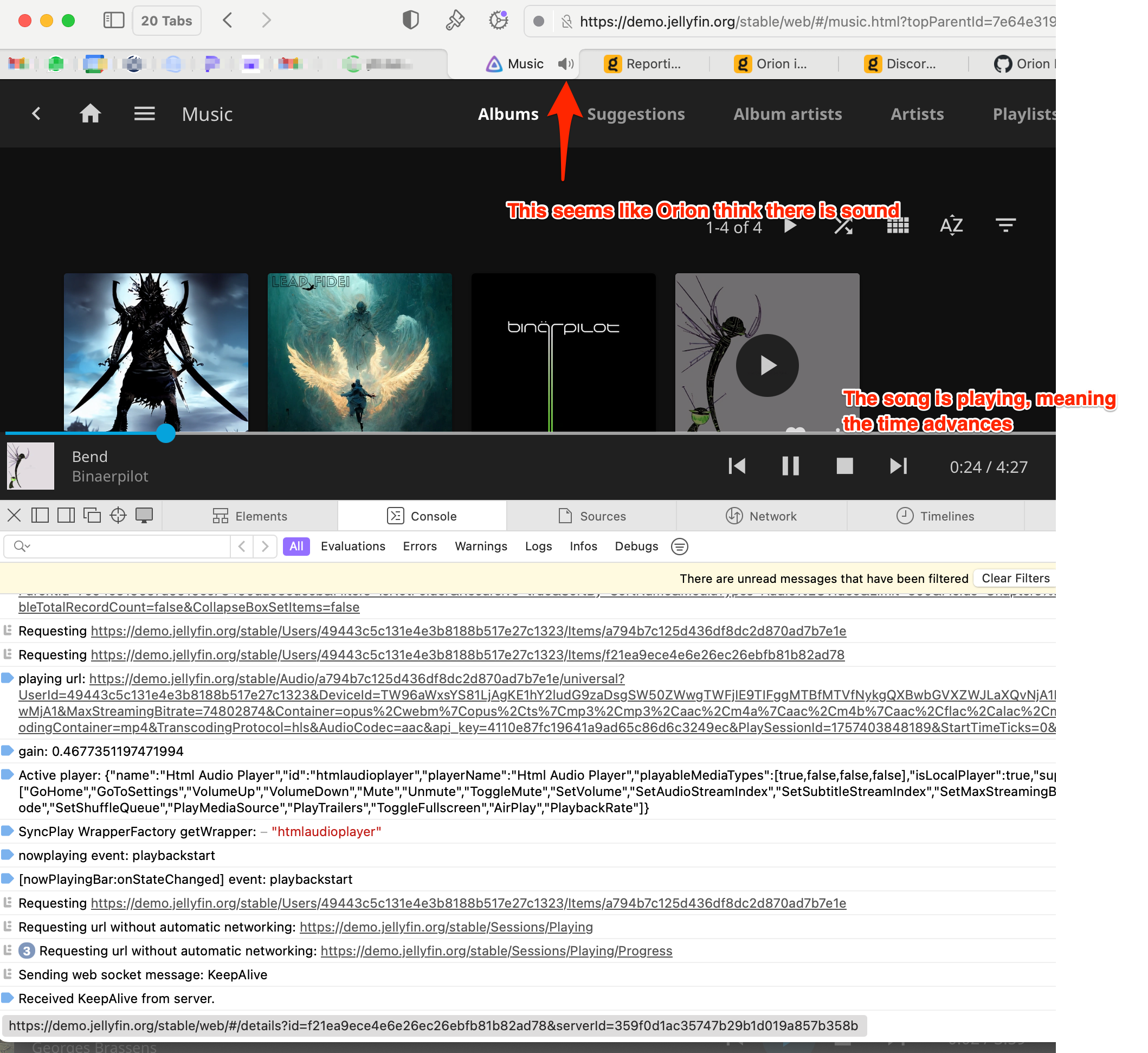Click the Jellyfin home icon
The image size is (1148, 1053).
click(x=90, y=114)
